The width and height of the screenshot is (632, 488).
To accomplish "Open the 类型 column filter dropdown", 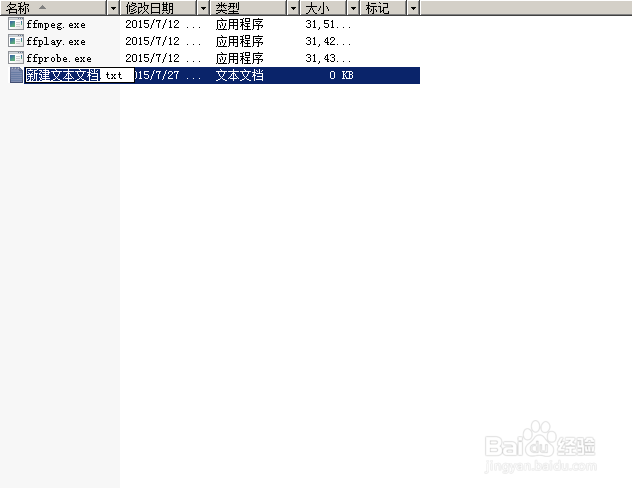I will point(293,8).
